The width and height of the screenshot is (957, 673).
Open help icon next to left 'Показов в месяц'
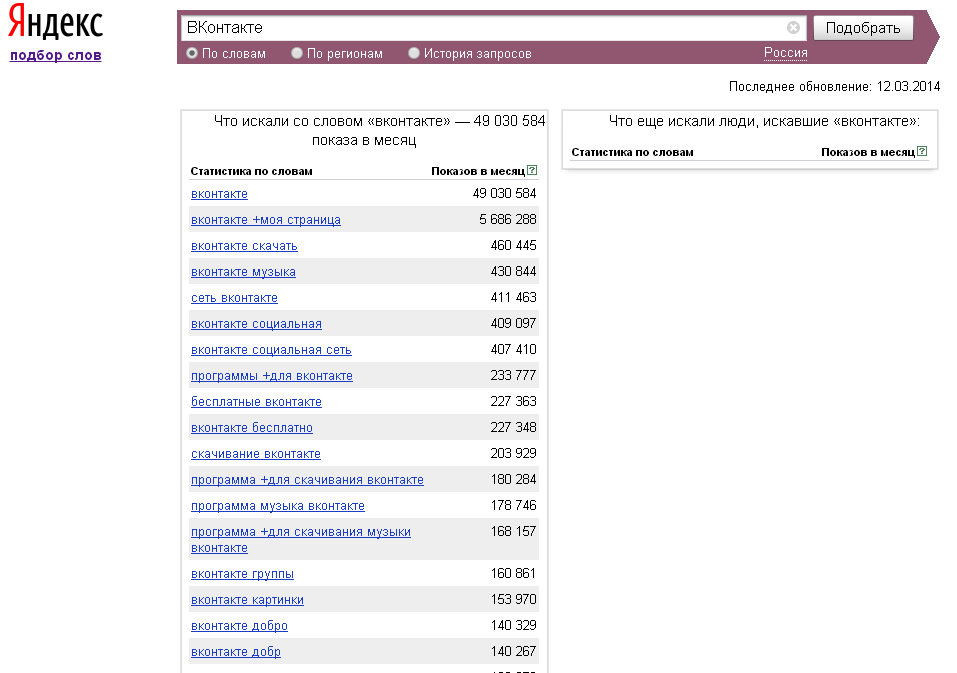pyautogui.click(x=532, y=170)
